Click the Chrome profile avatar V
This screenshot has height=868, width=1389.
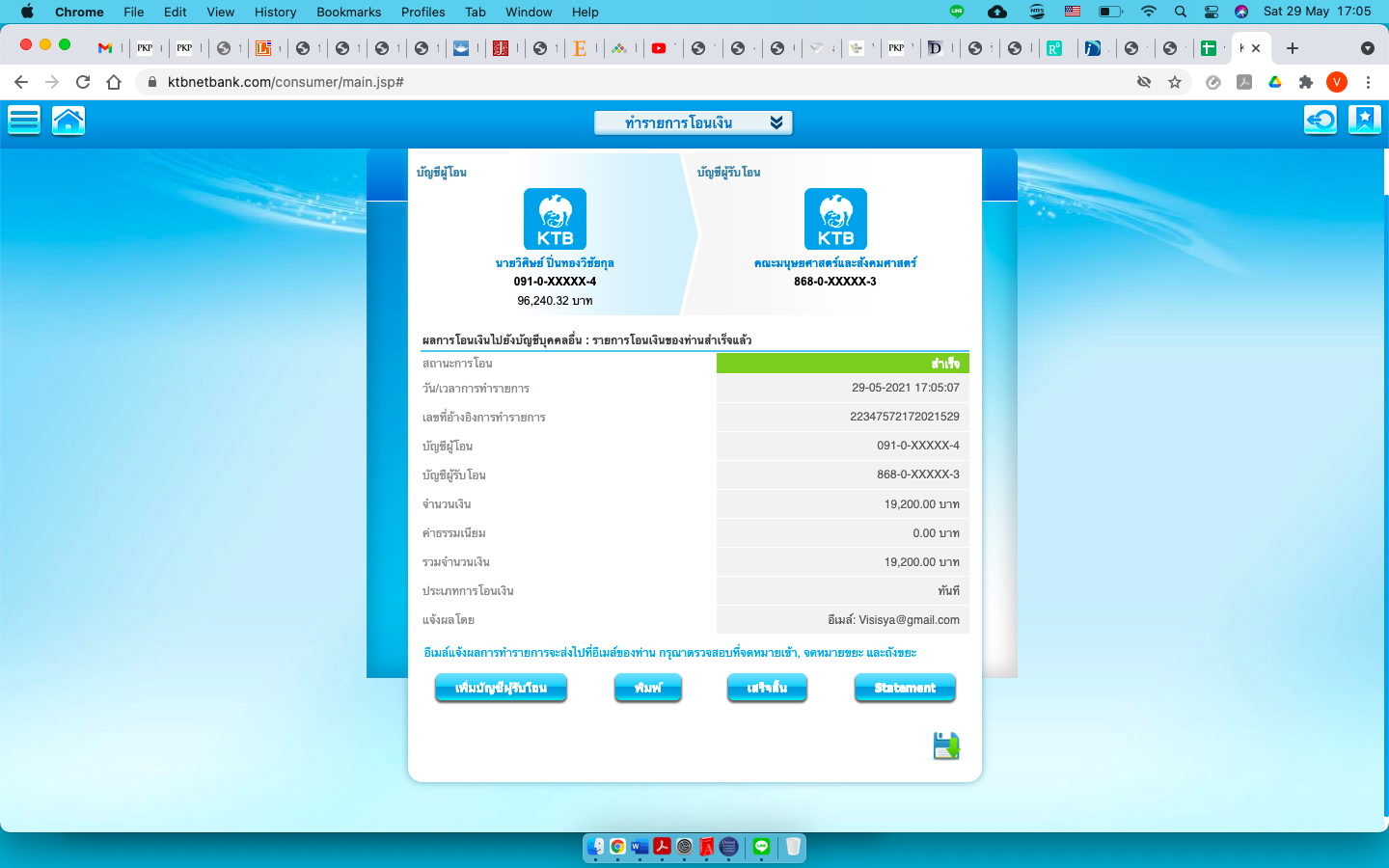1337,82
